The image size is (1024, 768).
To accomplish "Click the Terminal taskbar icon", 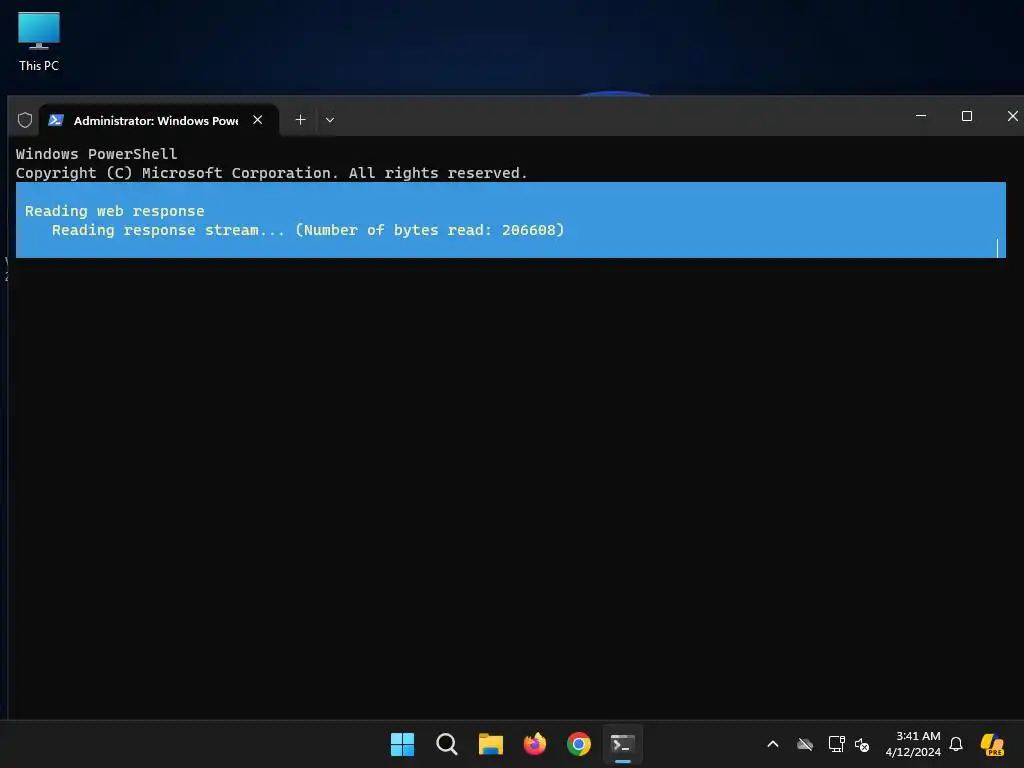I will pos(622,744).
